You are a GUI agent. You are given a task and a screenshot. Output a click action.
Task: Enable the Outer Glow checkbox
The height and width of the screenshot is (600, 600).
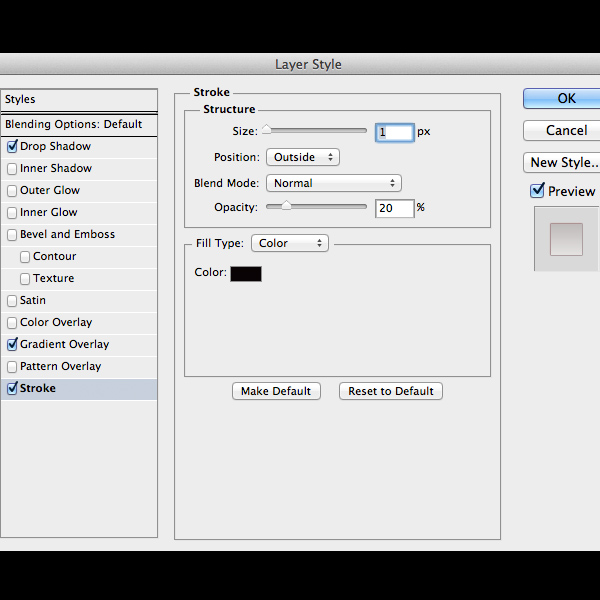pyautogui.click(x=12, y=191)
